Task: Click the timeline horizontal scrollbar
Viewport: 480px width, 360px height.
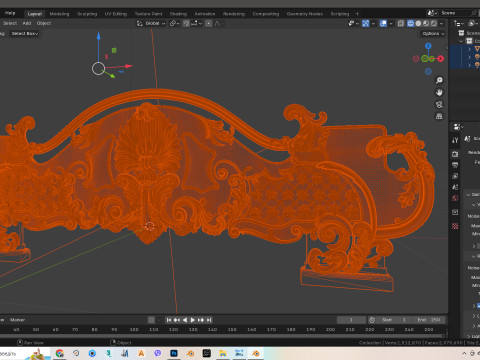Action: point(223,336)
